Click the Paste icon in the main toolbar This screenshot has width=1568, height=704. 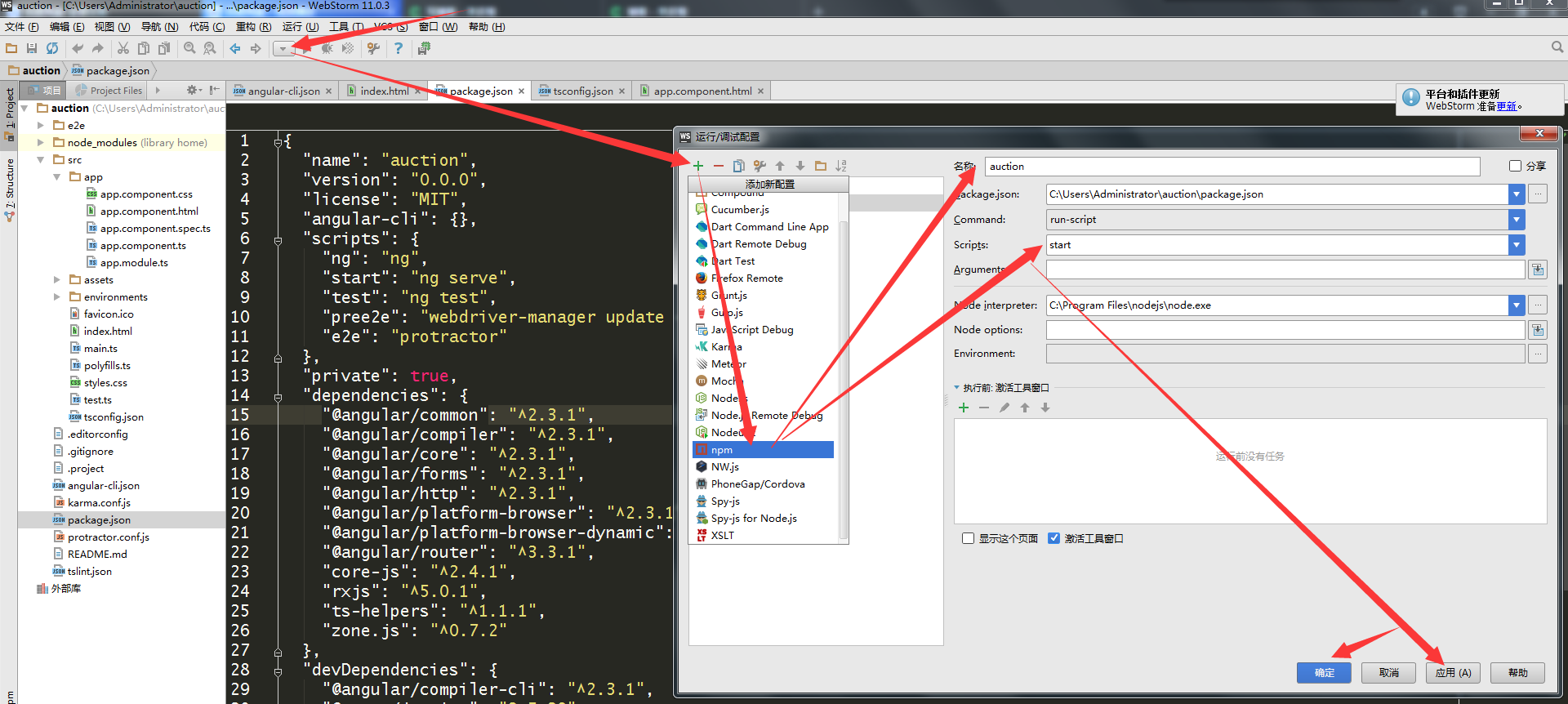coord(164,48)
